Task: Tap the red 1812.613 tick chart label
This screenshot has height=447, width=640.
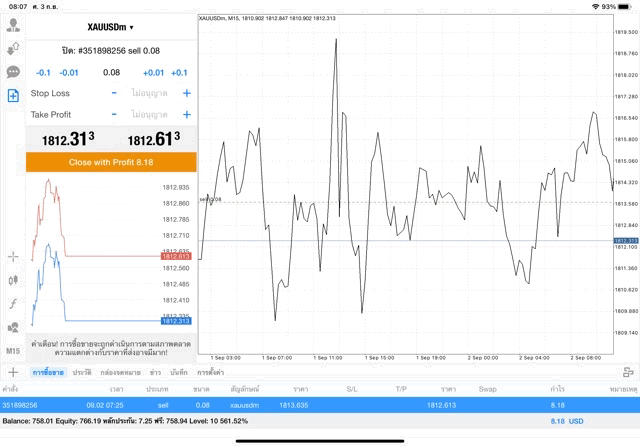Action: pos(176,256)
